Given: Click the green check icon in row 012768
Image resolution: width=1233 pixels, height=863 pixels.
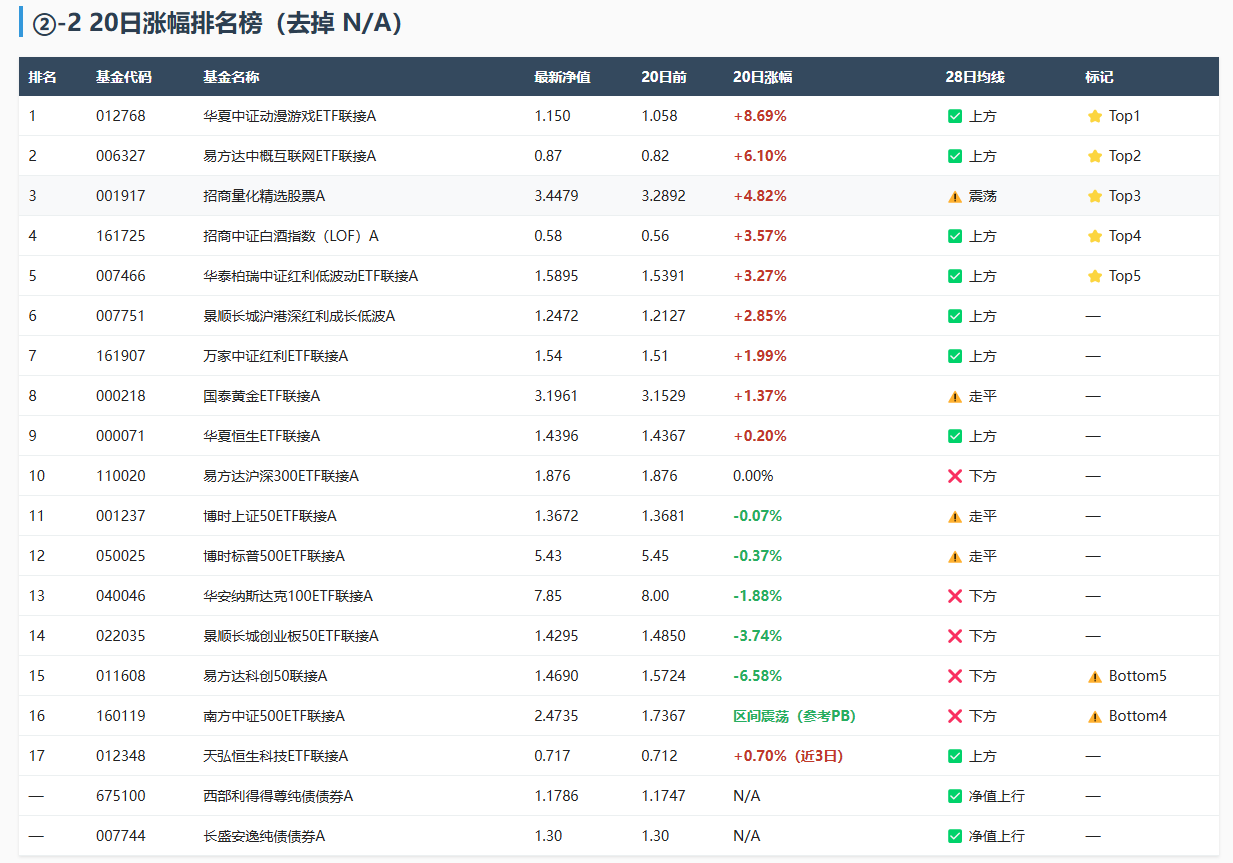Looking at the screenshot, I should click(955, 116).
